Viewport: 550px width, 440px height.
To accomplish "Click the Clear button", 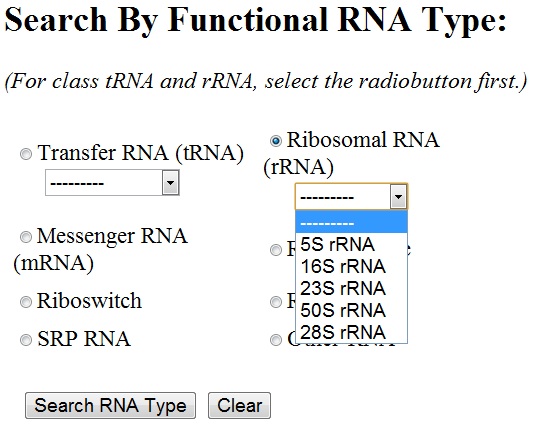I will coord(240,406).
